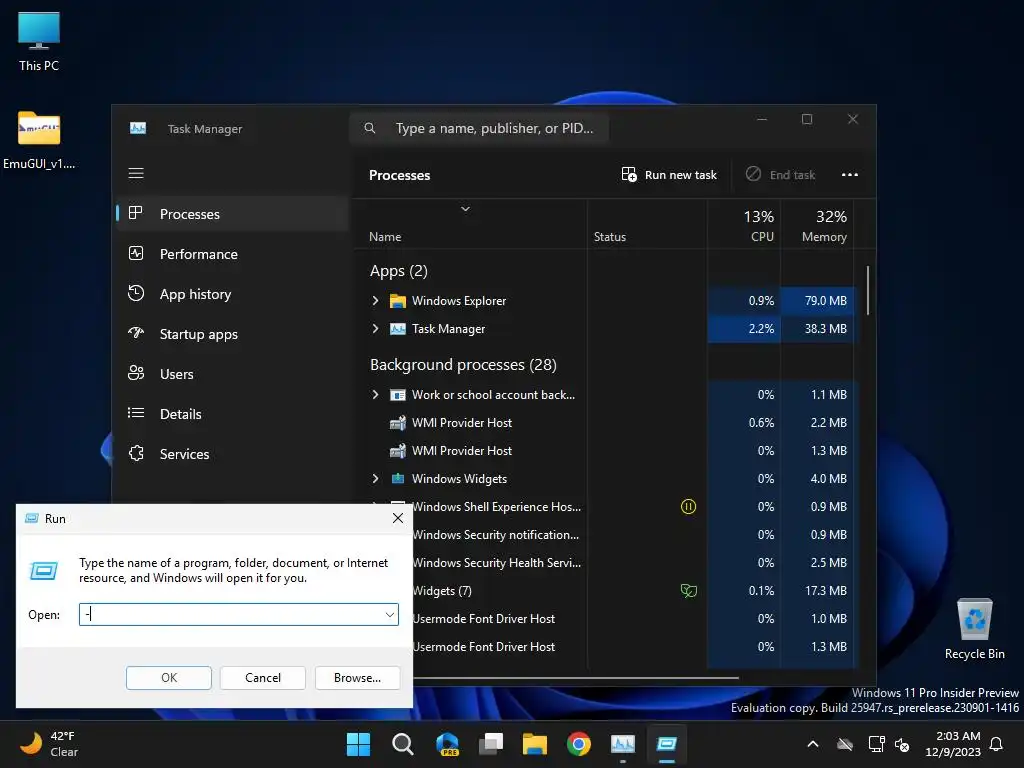Select the EmuGUI folder on desktop
1024x768 pixels.
[x=39, y=140]
